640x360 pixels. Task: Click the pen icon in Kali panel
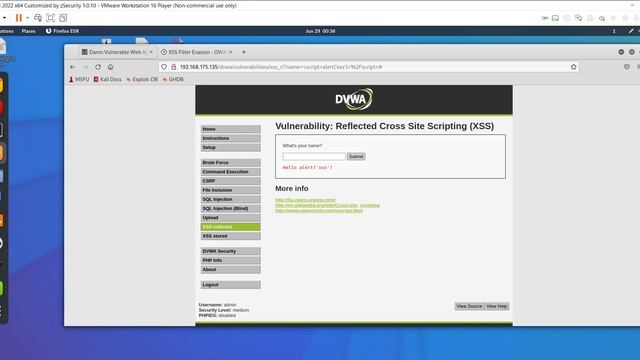pyautogui.click(x=631, y=31)
